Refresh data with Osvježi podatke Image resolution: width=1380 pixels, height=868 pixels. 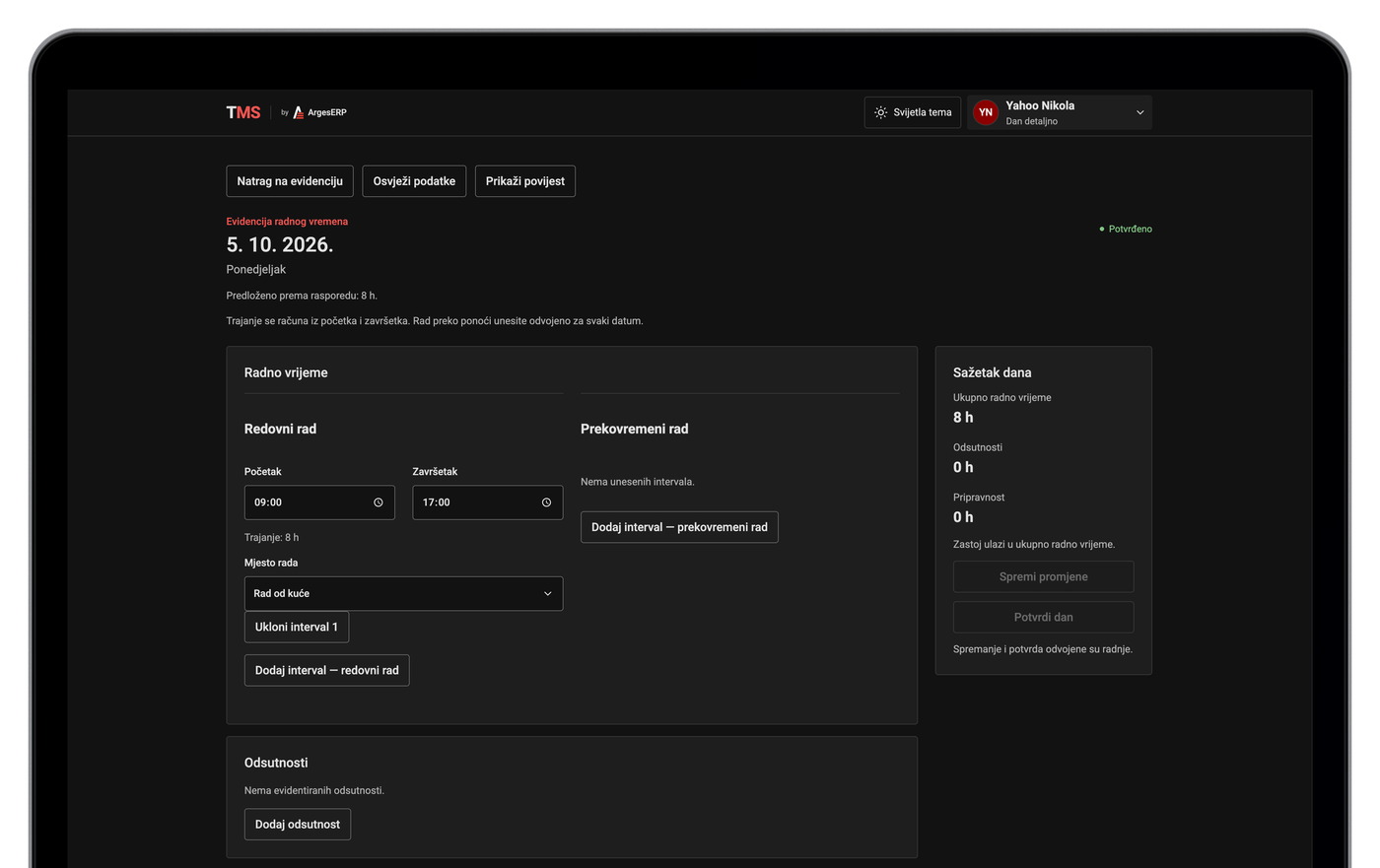pyautogui.click(x=414, y=181)
